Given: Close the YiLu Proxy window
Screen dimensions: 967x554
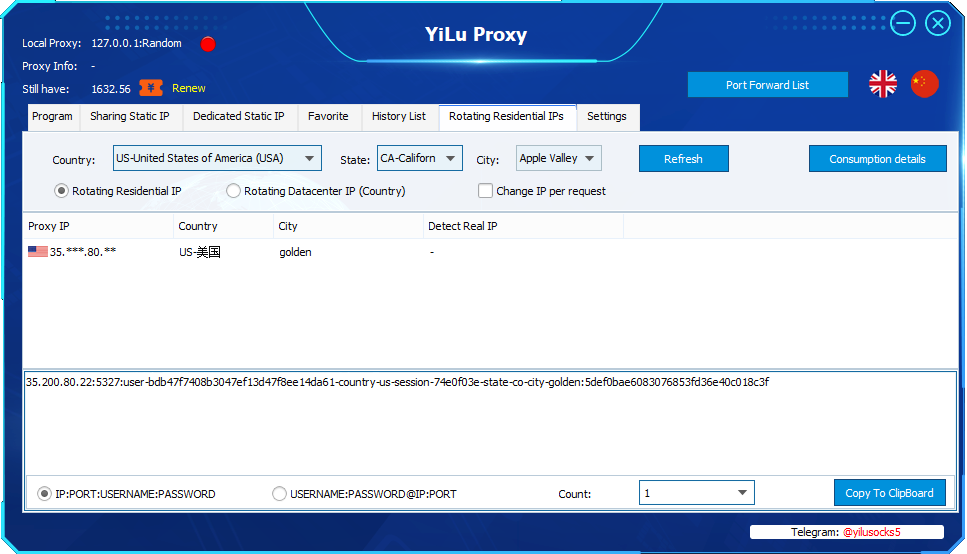Looking at the screenshot, I should 938,23.
